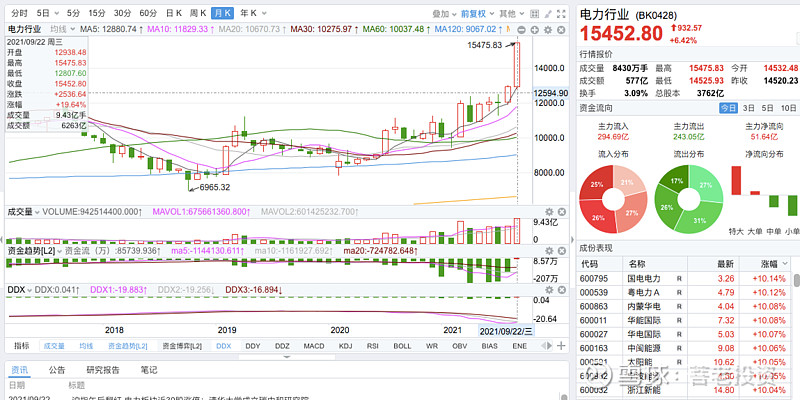Switch to the 日K chart tab
This screenshot has height=400, width=800.
pyautogui.click(x=173, y=13)
